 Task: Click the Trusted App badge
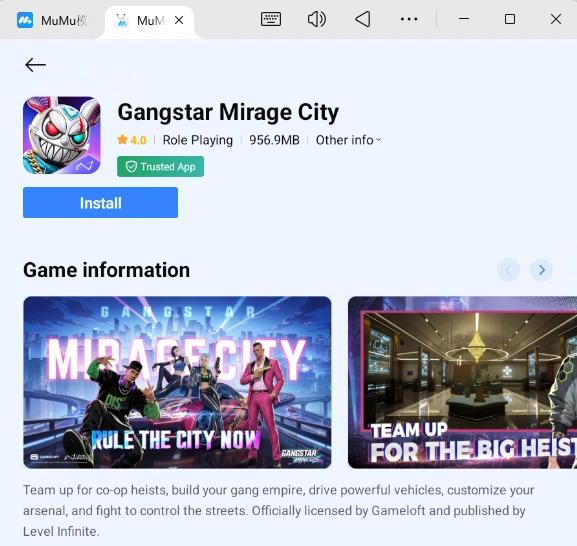click(x=160, y=167)
